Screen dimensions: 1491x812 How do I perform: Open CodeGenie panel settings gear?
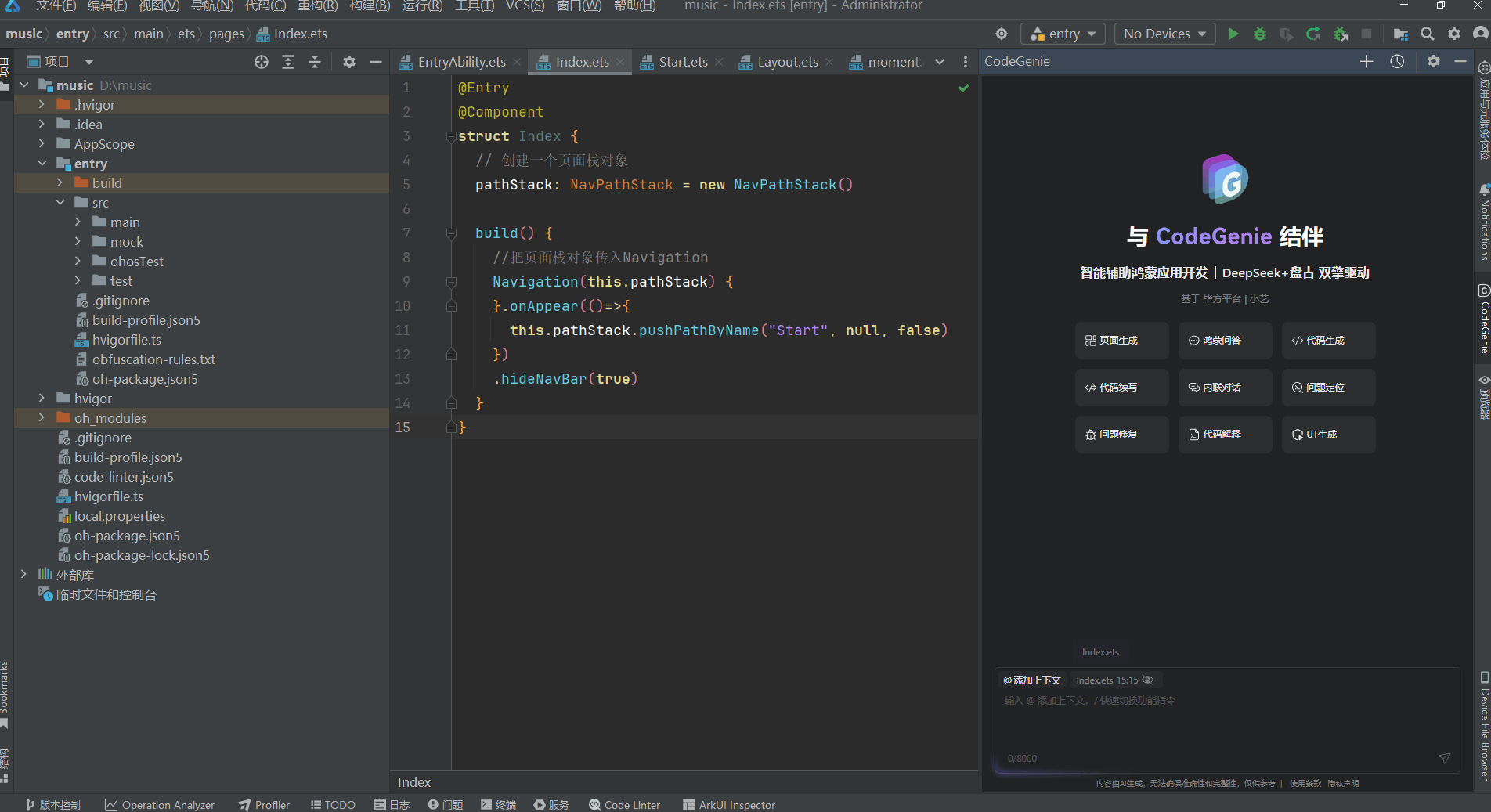[x=1434, y=61]
